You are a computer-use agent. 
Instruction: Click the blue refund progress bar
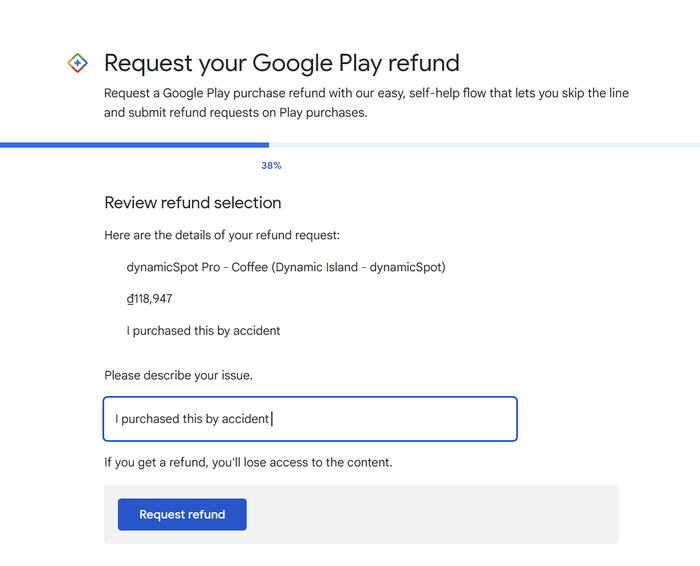[134, 145]
